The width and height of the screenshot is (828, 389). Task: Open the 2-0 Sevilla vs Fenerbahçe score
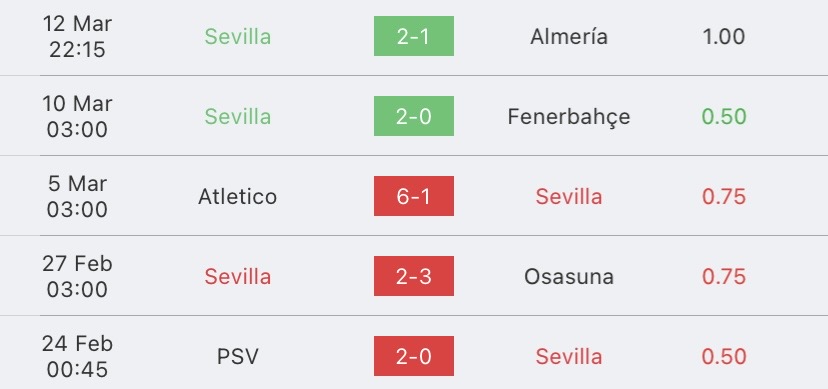click(x=413, y=116)
